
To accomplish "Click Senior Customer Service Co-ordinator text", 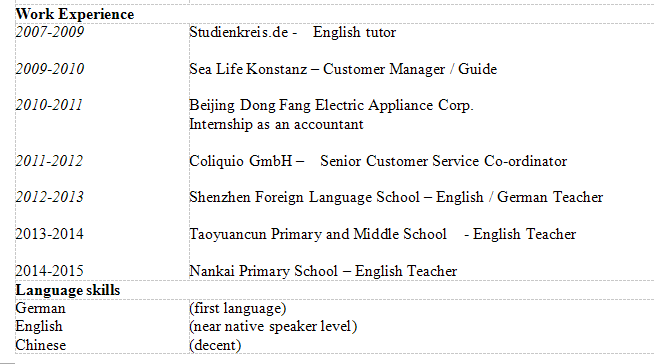I will pyautogui.click(x=443, y=161).
